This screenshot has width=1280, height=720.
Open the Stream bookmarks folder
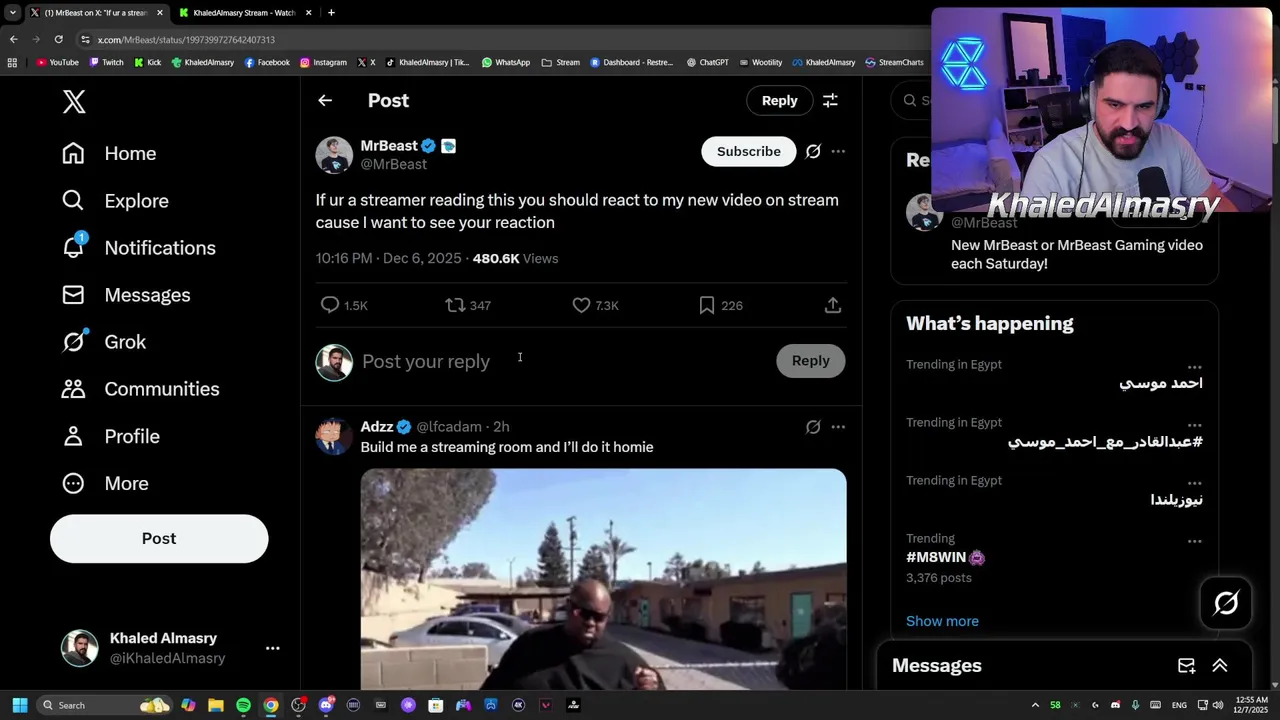click(x=560, y=62)
